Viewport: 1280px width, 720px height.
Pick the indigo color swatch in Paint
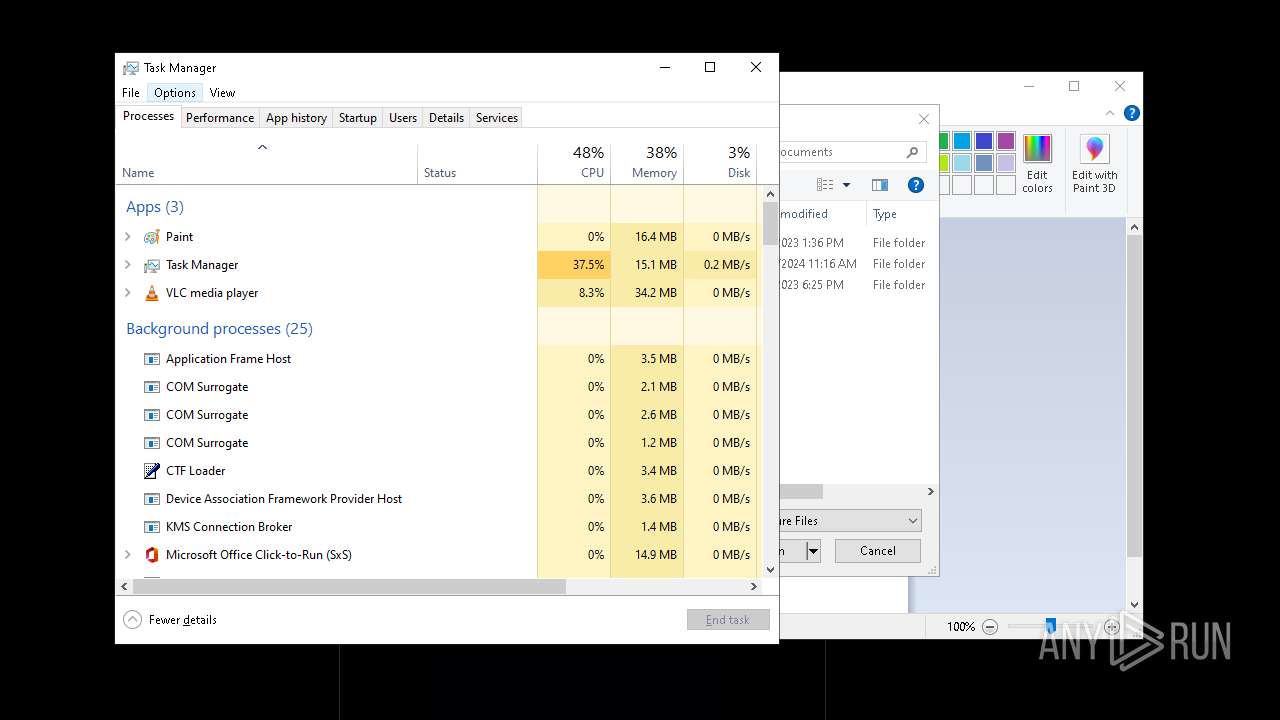click(x=984, y=141)
